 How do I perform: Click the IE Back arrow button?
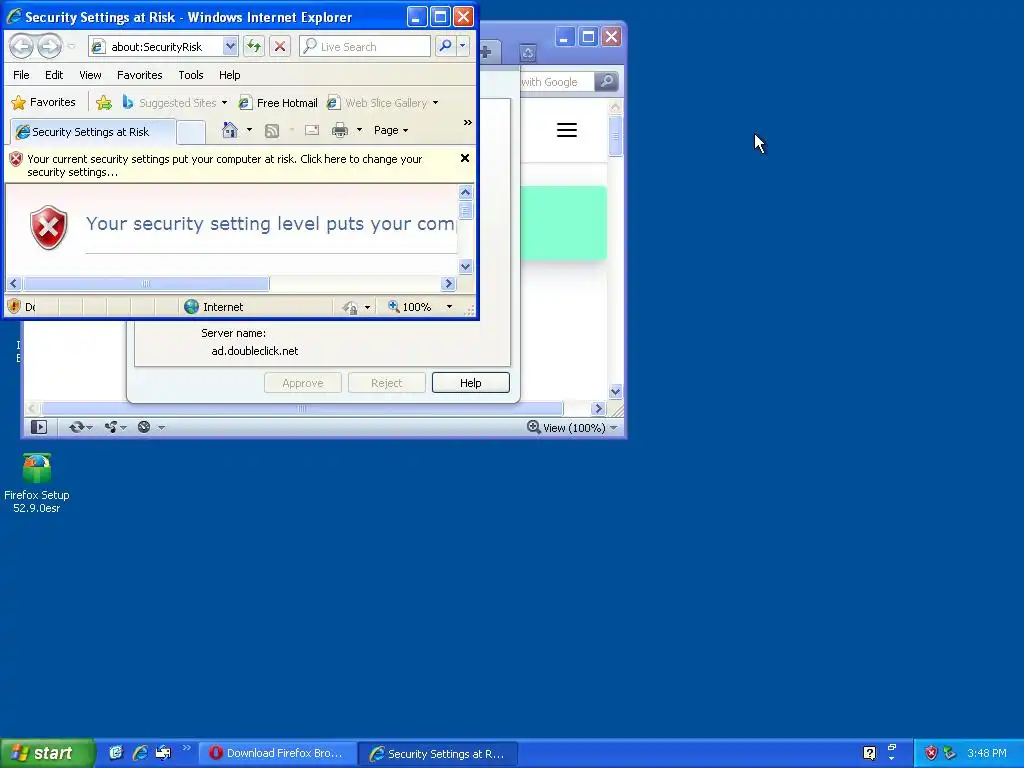click(x=22, y=46)
